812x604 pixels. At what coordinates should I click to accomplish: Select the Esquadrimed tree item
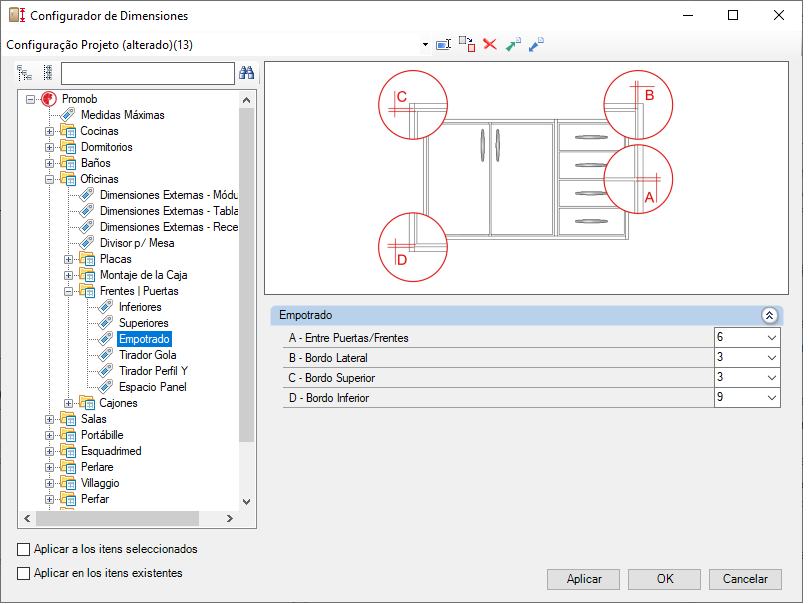tap(111, 451)
